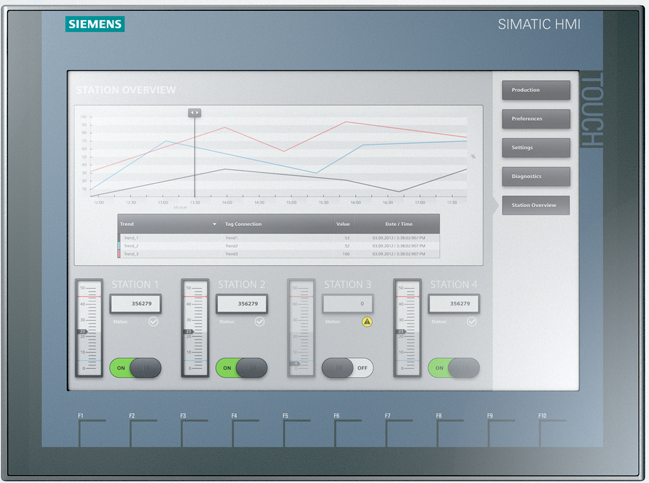Click the value 53 in Trend_1 row
The height and width of the screenshot is (483, 649).
pyautogui.click(x=347, y=238)
